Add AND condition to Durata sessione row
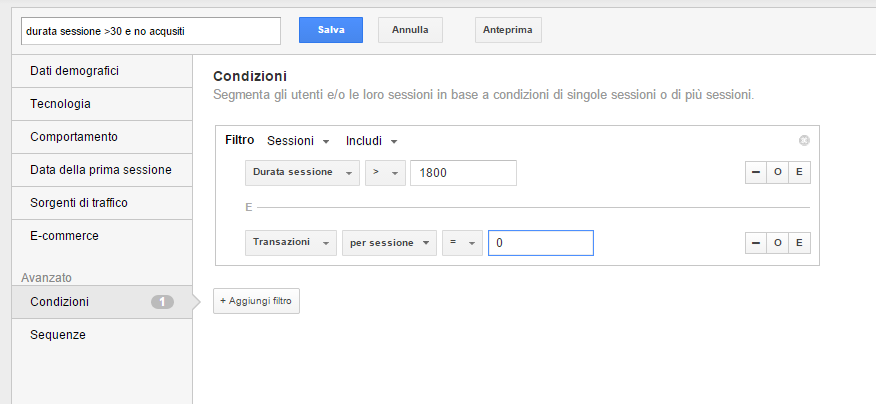Image resolution: width=876 pixels, height=404 pixels. pyautogui.click(x=799, y=173)
